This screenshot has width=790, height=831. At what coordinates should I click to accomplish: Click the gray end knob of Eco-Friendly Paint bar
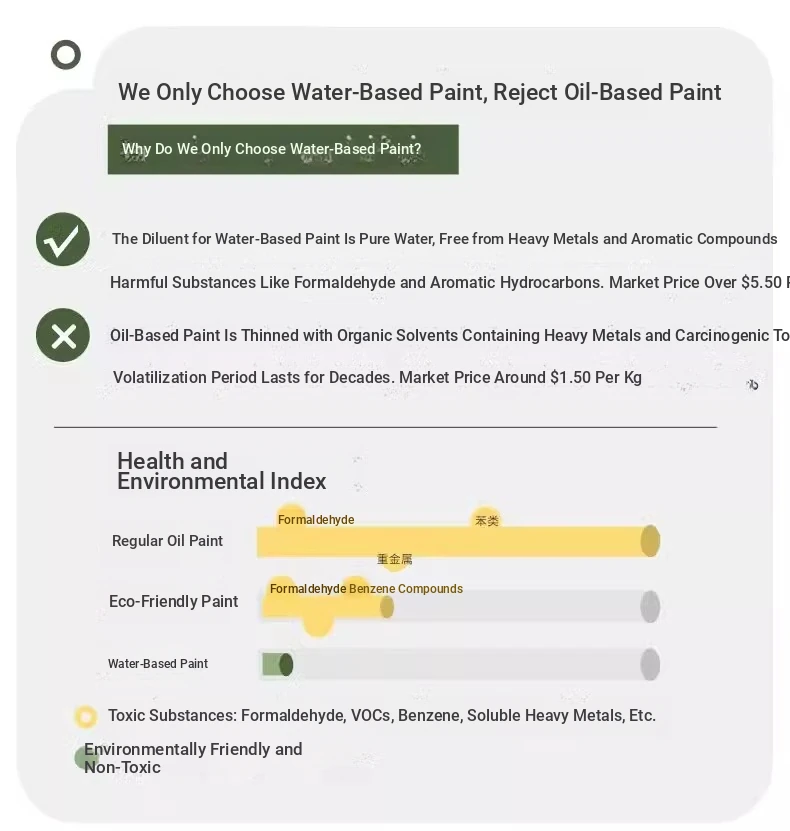650,606
